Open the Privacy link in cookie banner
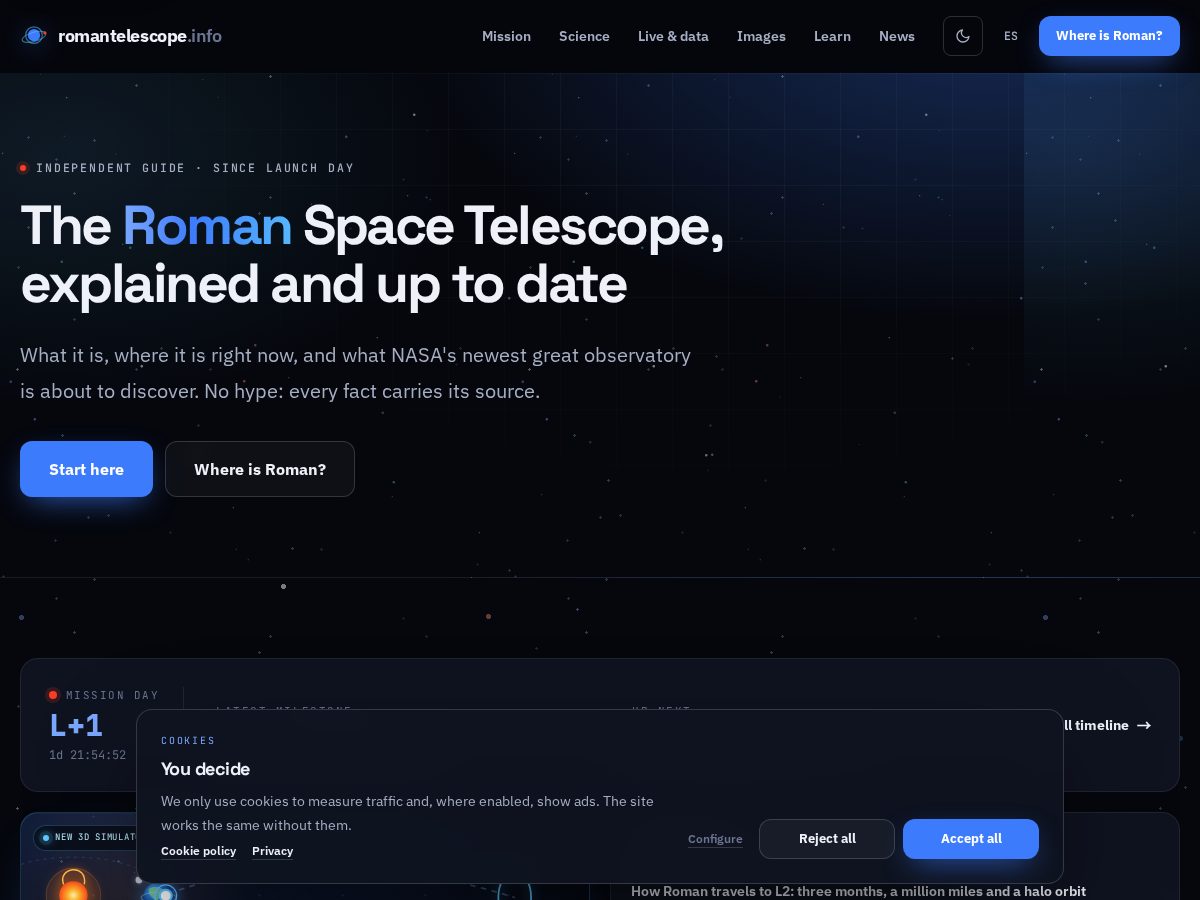The image size is (1200, 900). point(272,851)
